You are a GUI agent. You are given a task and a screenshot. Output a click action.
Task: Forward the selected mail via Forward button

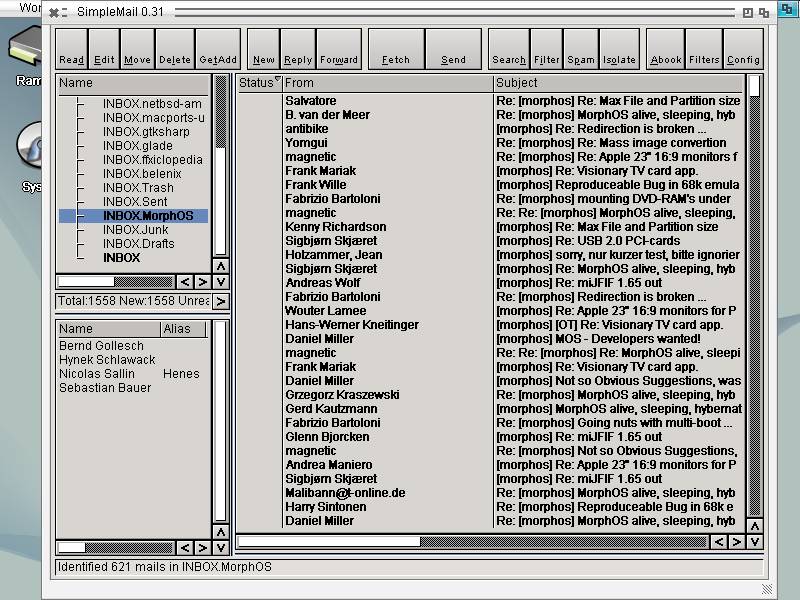339,49
